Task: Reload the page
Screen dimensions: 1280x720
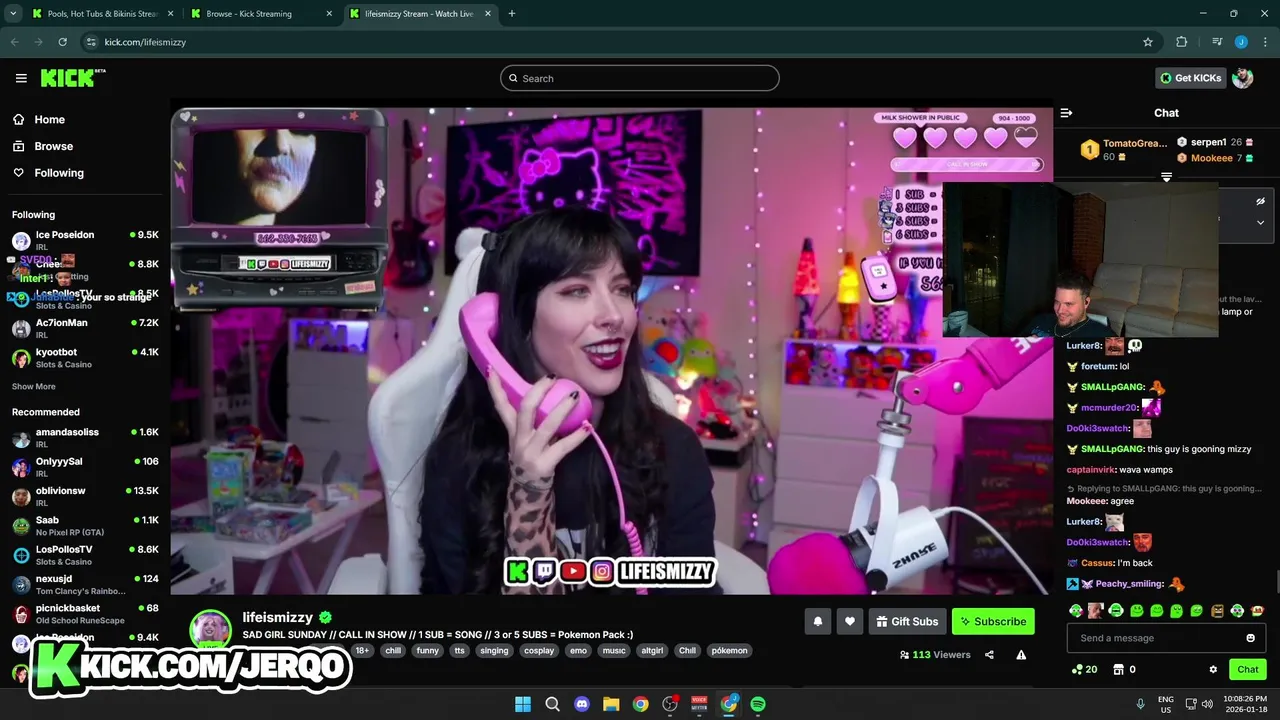Action: (63, 42)
